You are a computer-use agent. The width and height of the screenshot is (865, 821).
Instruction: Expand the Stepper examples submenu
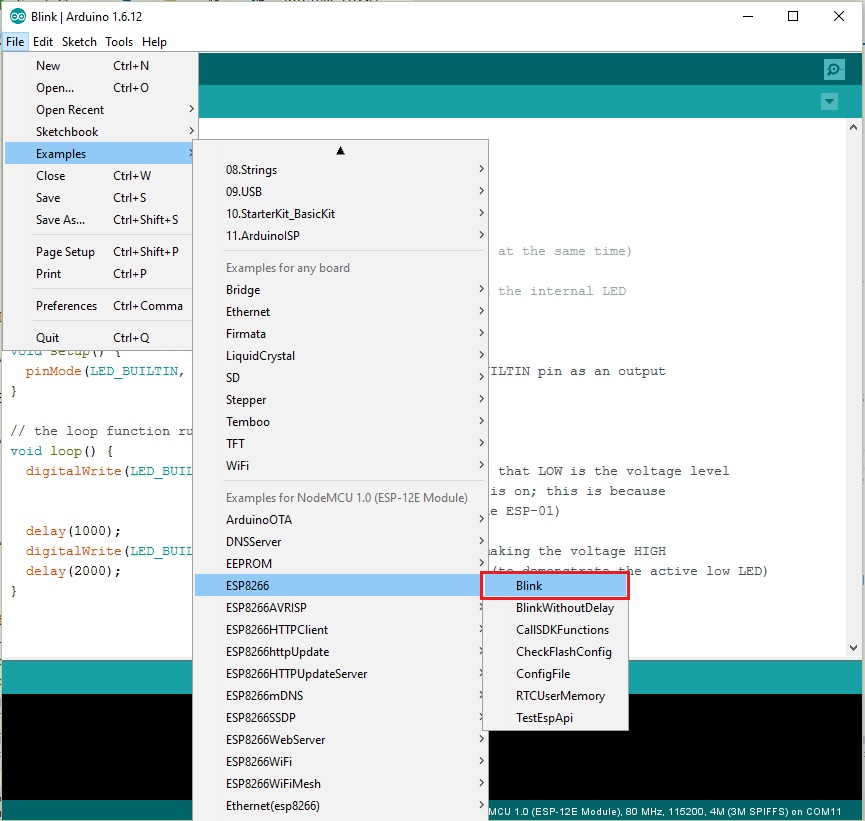[341, 400]
